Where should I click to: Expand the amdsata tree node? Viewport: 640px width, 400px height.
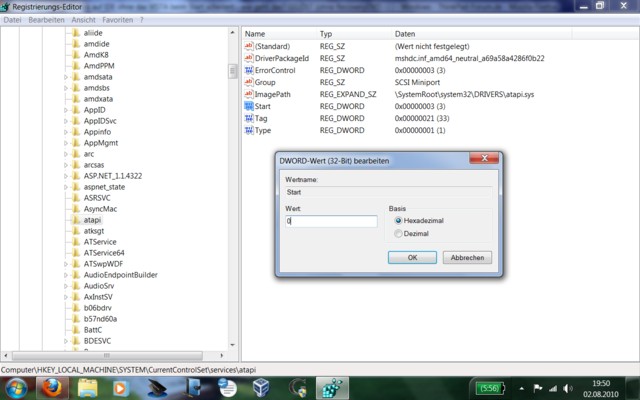66,77
